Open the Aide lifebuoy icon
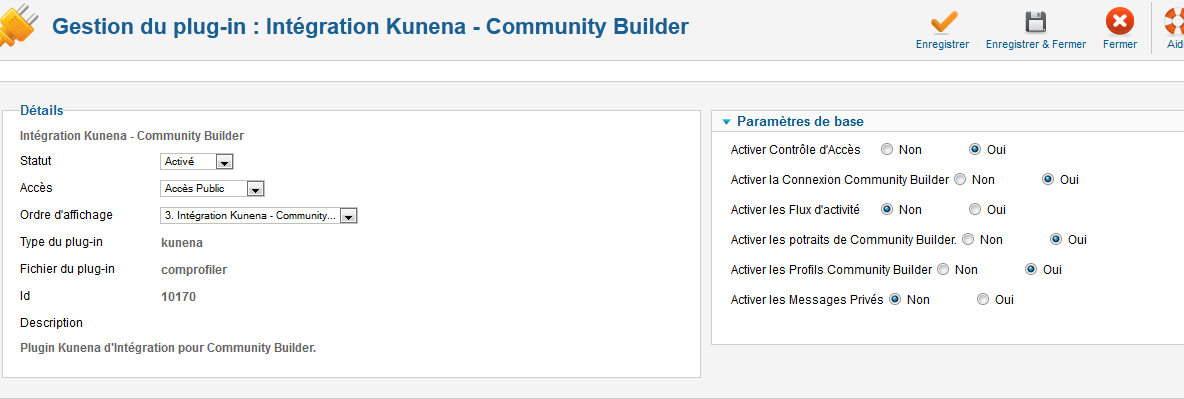The width and height of the screenshot is (1184, 399). pyautogui.click(x=1175, y=21)
